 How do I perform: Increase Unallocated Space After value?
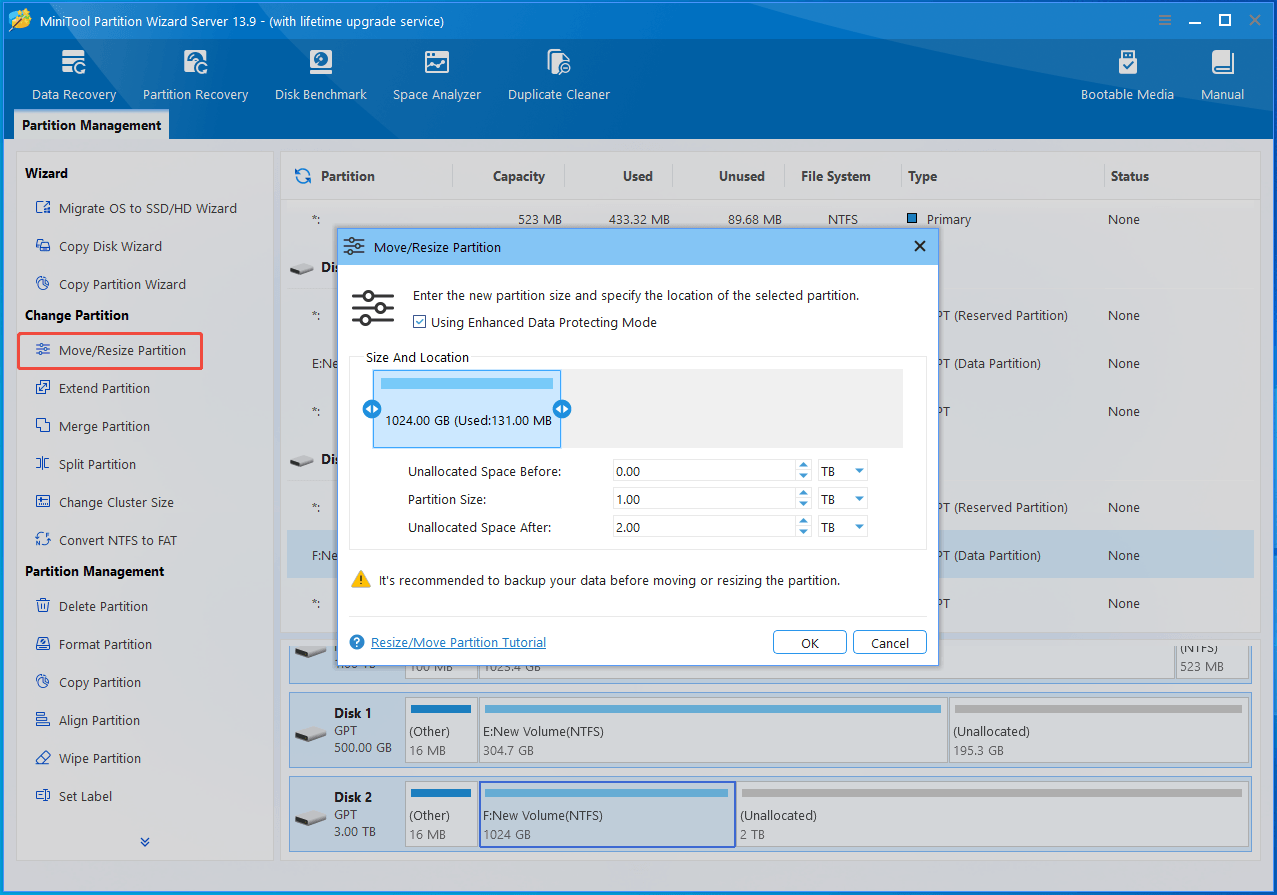(x=803, y=522)
